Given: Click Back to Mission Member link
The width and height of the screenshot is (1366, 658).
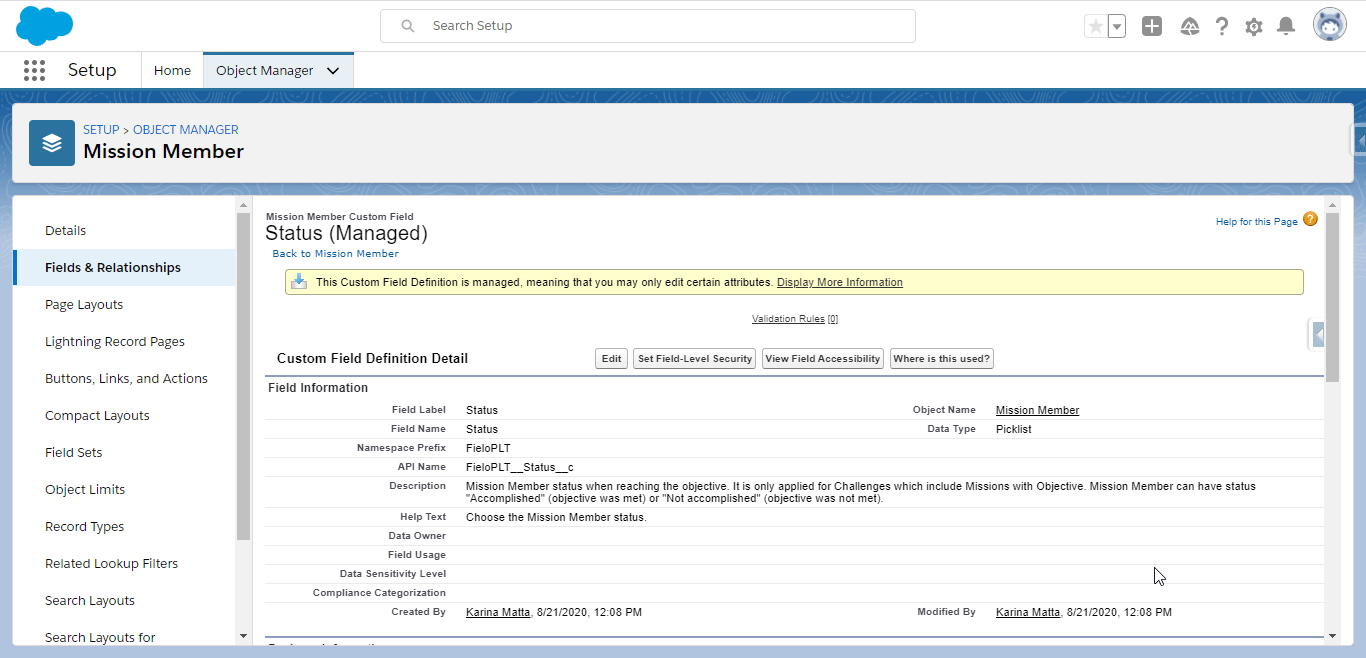Looking at the screenshot, I should tap(335, 254).
